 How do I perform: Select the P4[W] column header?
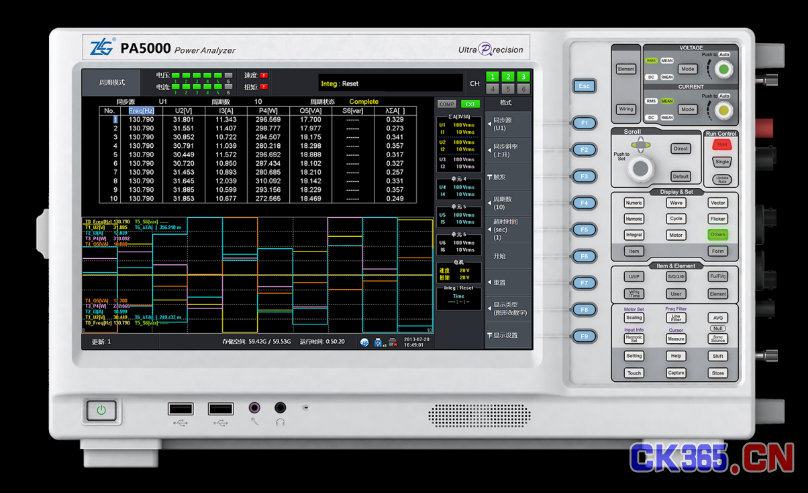click(x=268, y=111)
